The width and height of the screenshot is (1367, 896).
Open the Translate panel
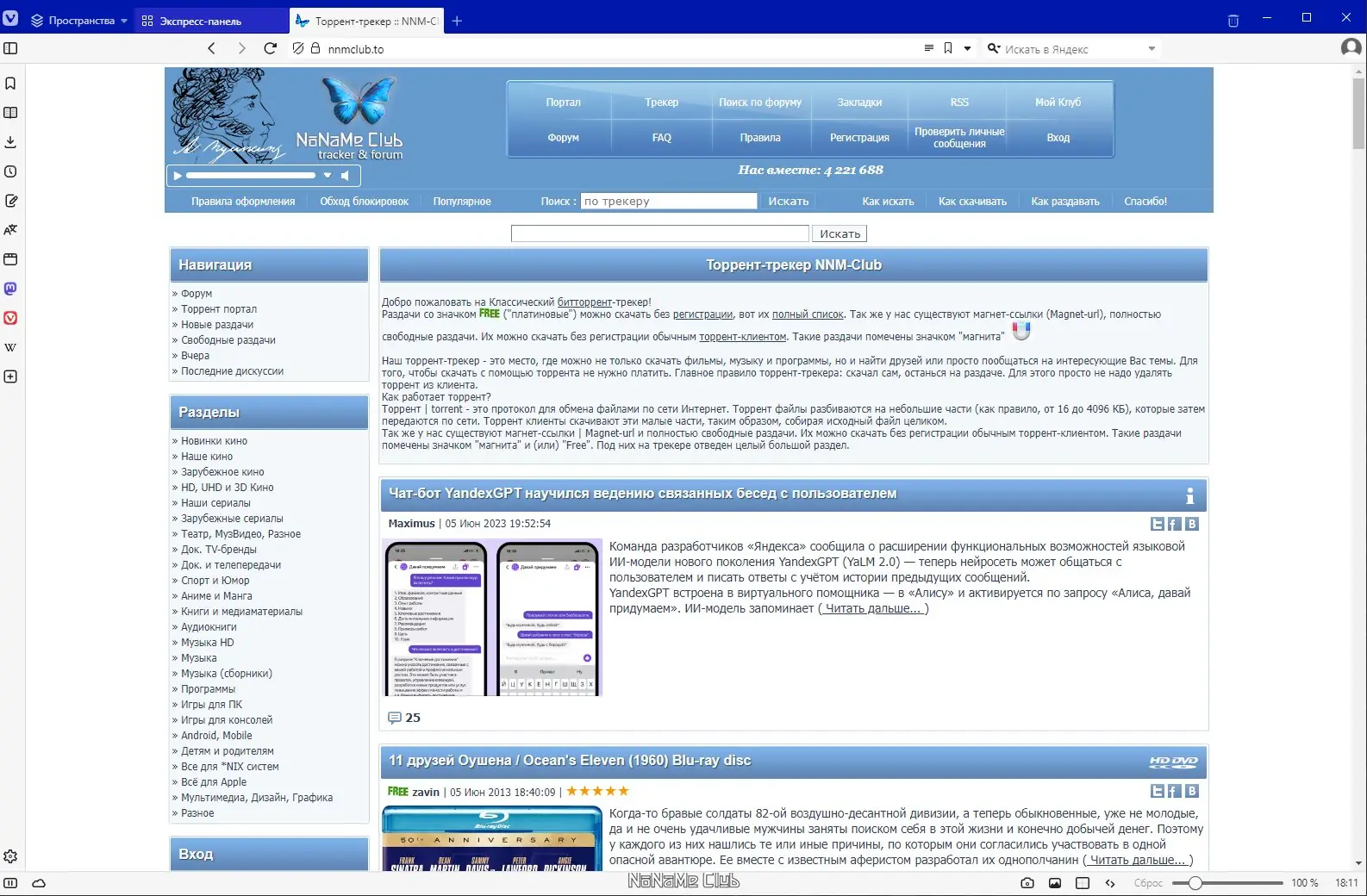[10, 230]
